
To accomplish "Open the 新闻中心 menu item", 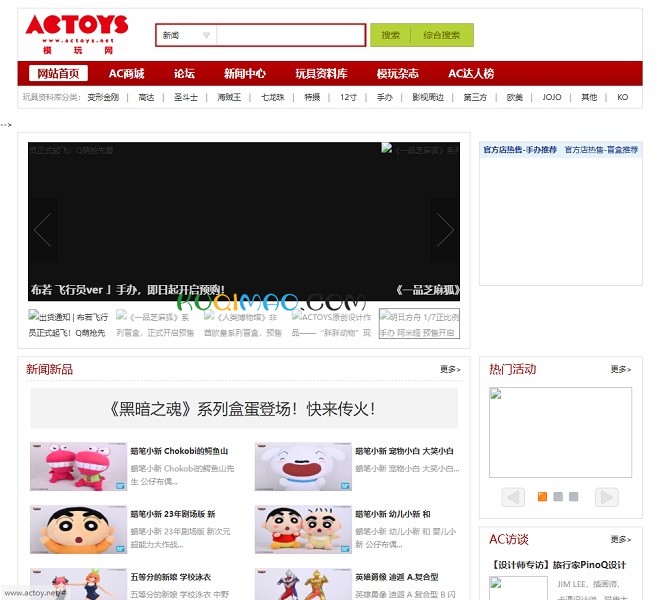I will pyautogui.click(x=245, y=74).
